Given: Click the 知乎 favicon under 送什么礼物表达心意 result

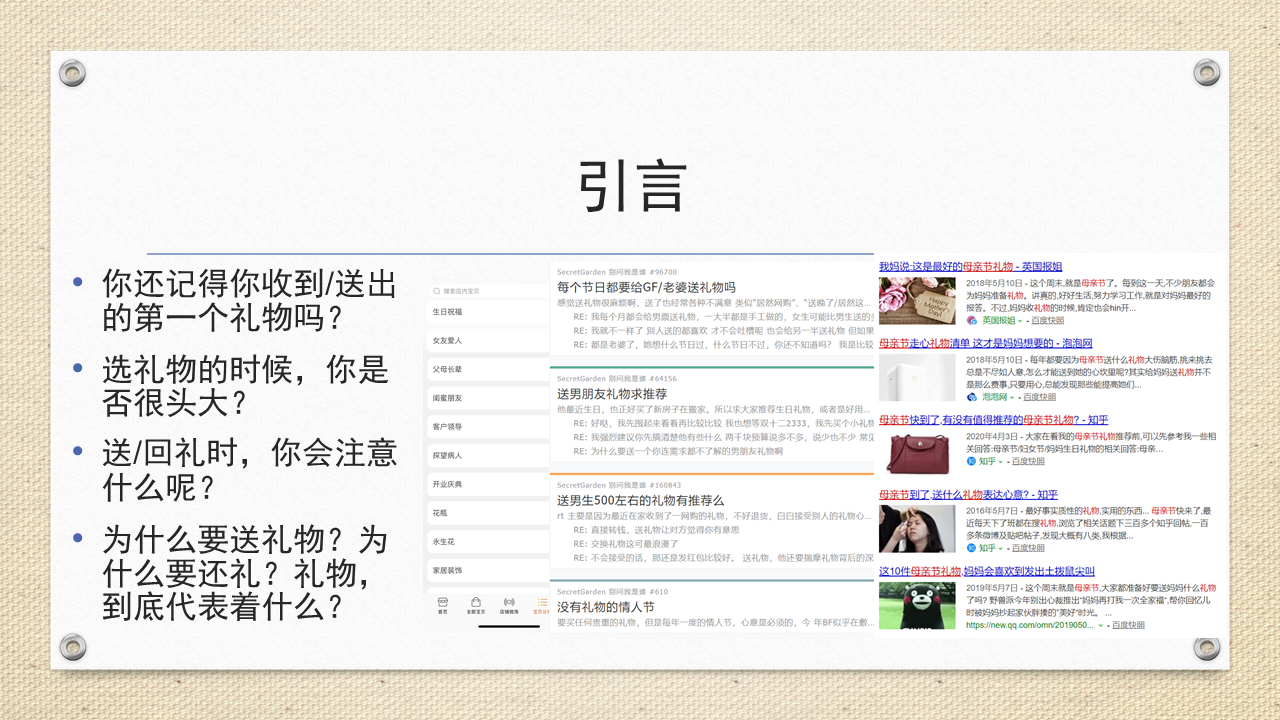Looking at the screenshot, I should pos(972,548).
